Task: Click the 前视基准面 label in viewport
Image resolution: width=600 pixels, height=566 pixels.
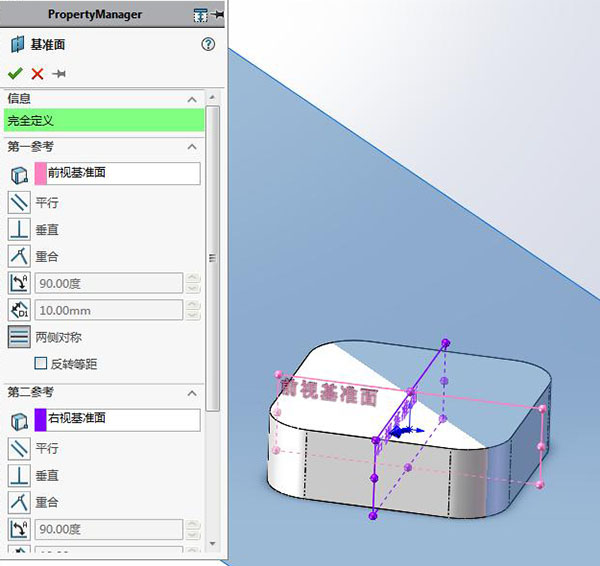Action: click(329, 392)
